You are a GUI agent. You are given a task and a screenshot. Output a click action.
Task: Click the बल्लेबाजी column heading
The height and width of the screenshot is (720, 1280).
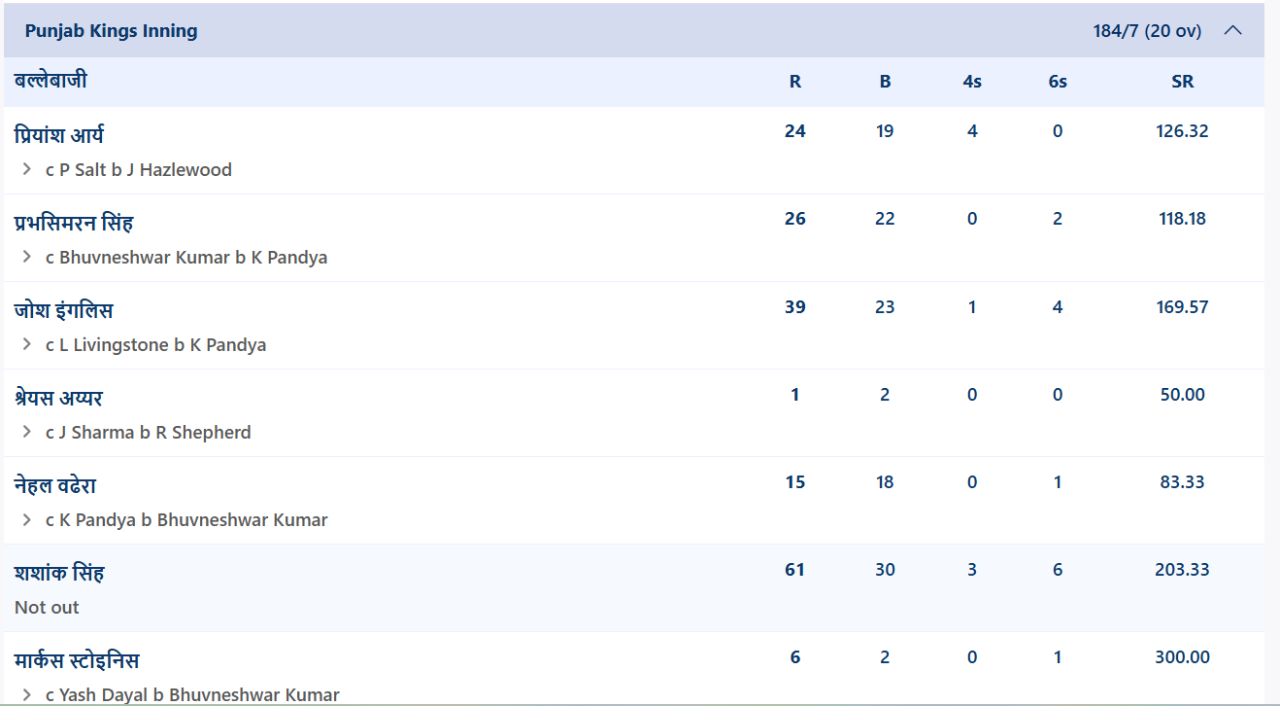tap(50, 80)
